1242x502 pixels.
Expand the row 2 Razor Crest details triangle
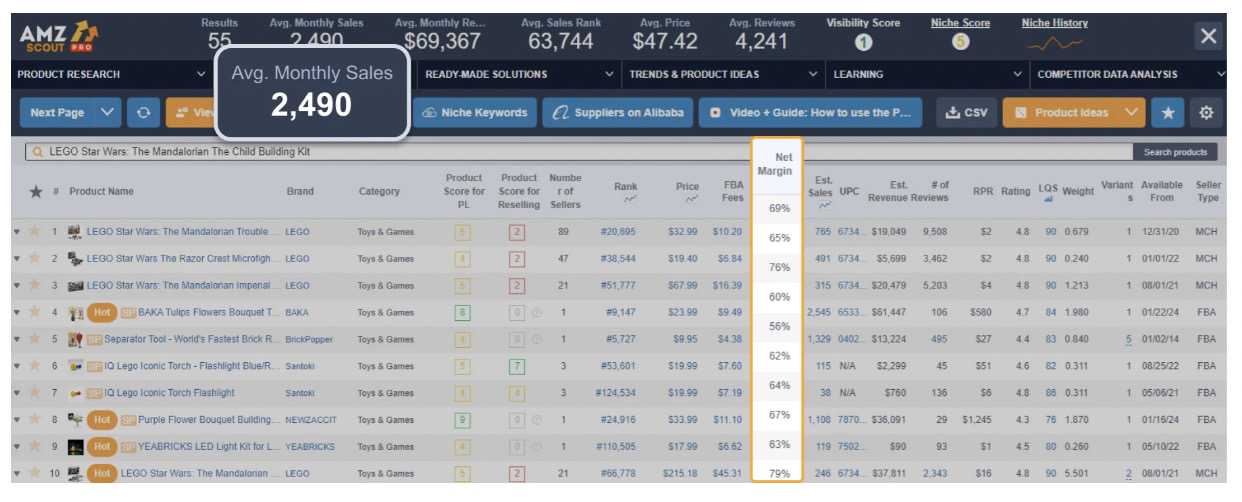coord(17,258)
